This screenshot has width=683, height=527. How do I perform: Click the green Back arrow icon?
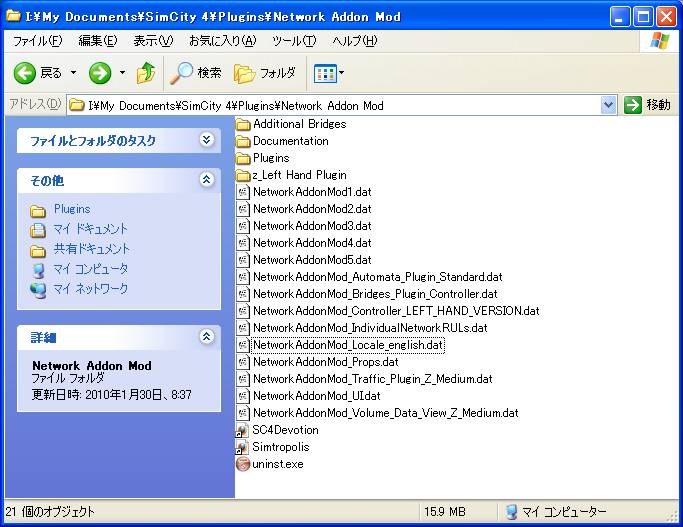pos(24,73)
